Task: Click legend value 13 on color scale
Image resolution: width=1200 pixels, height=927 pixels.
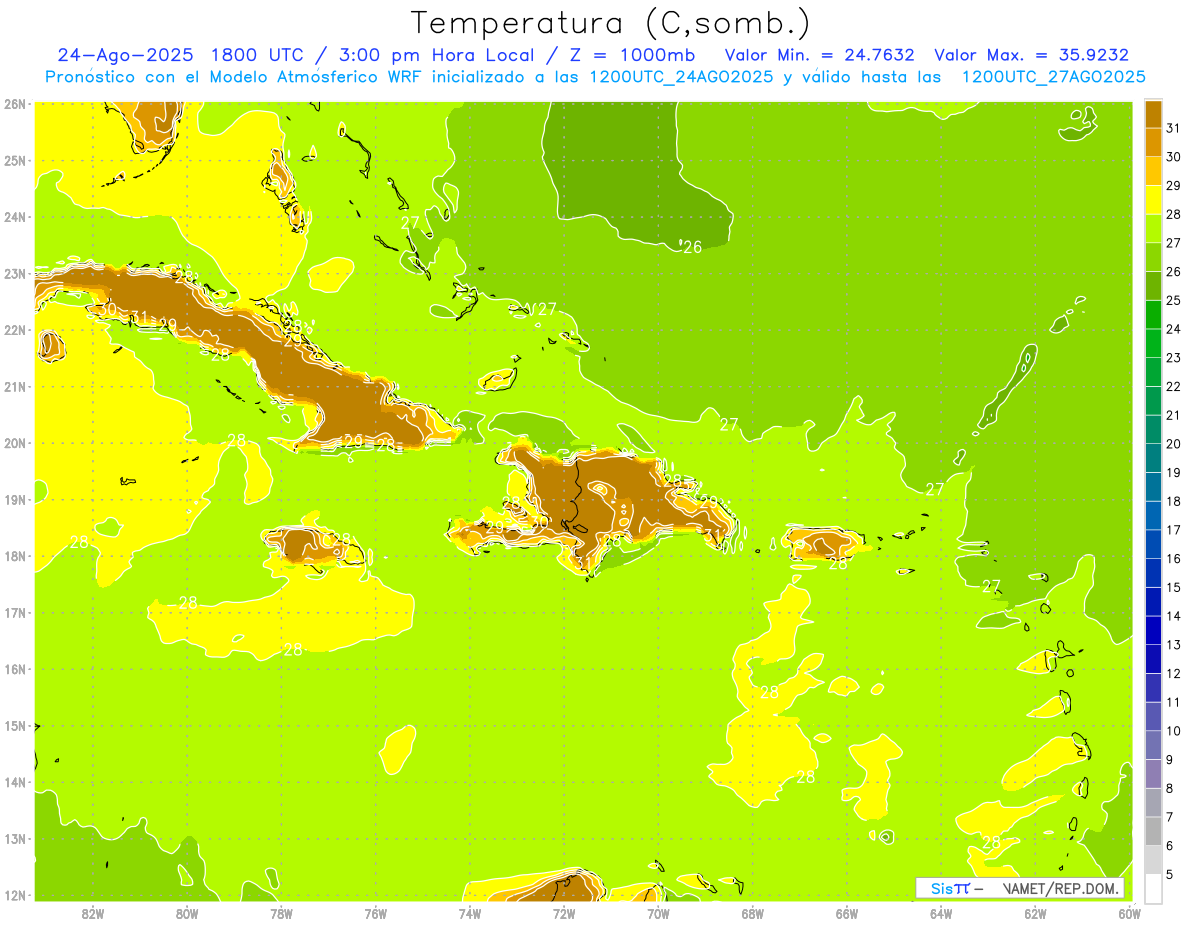Action: coord(1174,645)
